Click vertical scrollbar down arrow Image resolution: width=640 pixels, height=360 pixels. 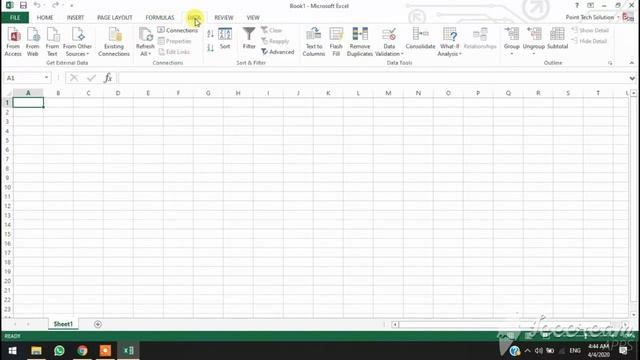click(x=633, y=315)
